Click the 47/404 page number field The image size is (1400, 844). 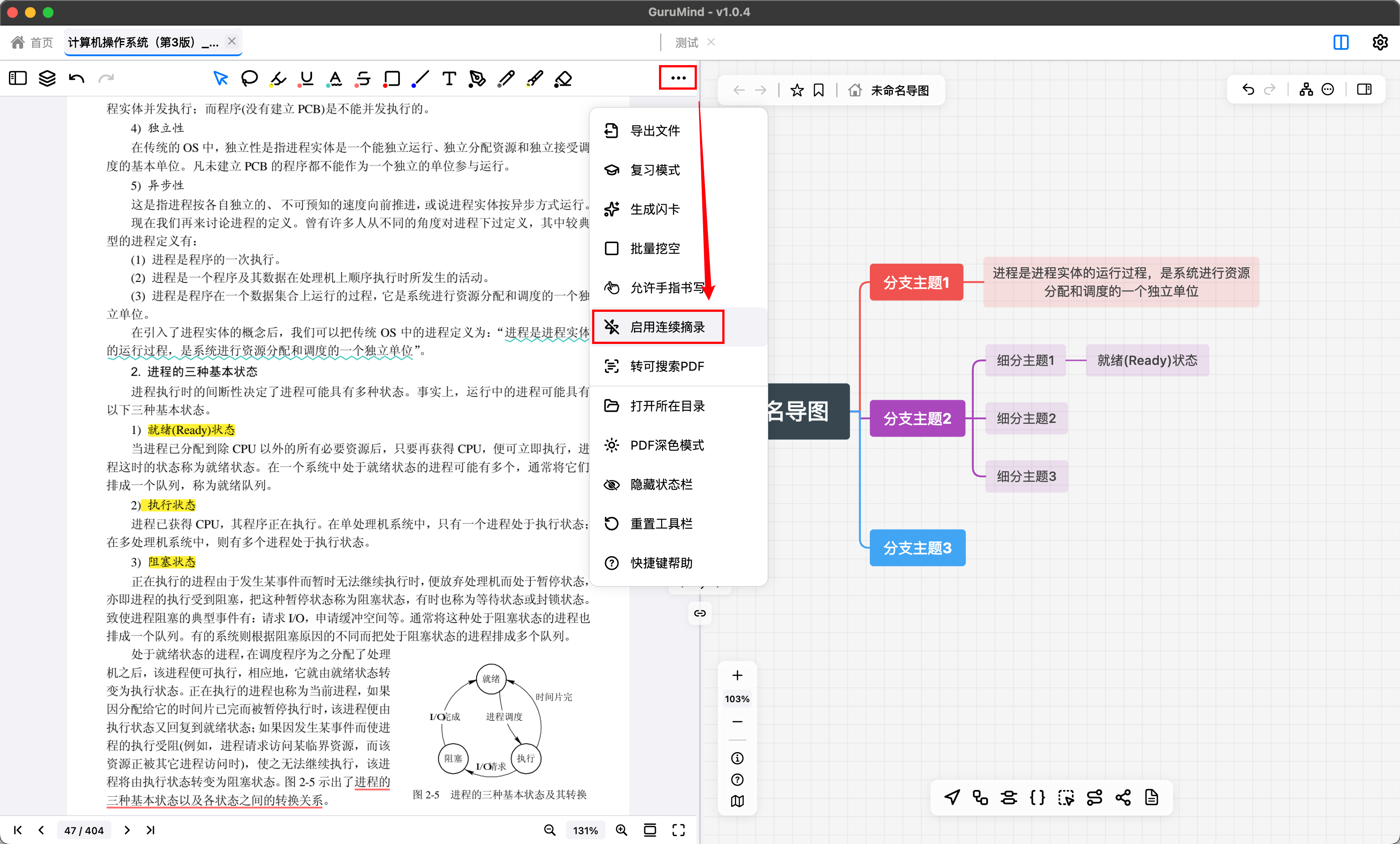[x=84, y=830]
